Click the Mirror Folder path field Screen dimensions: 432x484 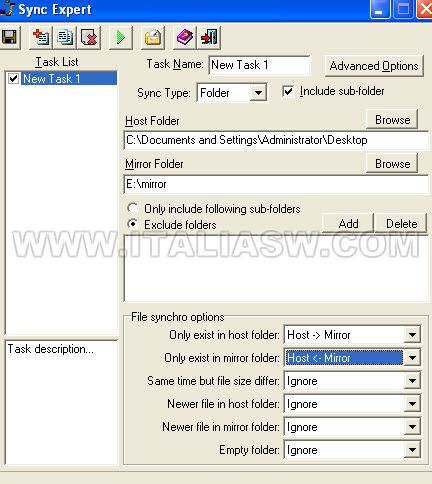[x=276, y=184]
